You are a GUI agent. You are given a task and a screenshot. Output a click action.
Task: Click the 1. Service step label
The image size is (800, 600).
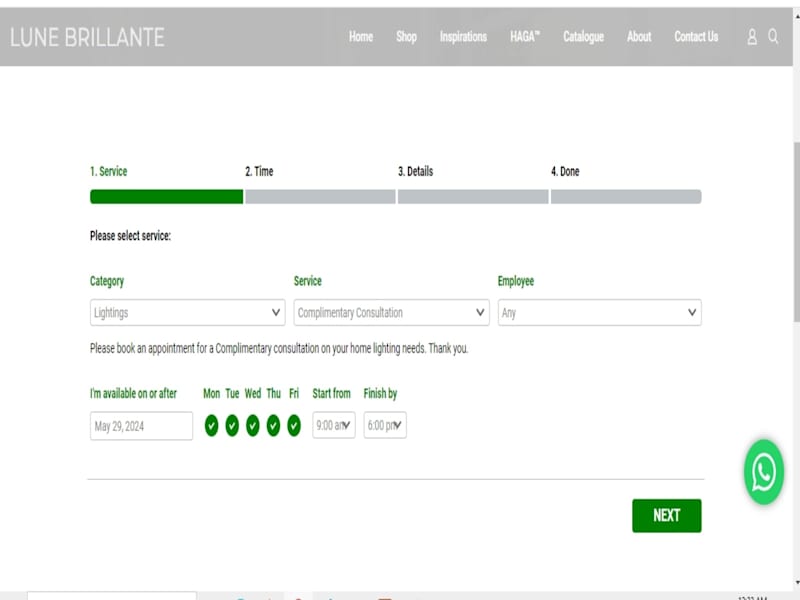tap(109, 171)
